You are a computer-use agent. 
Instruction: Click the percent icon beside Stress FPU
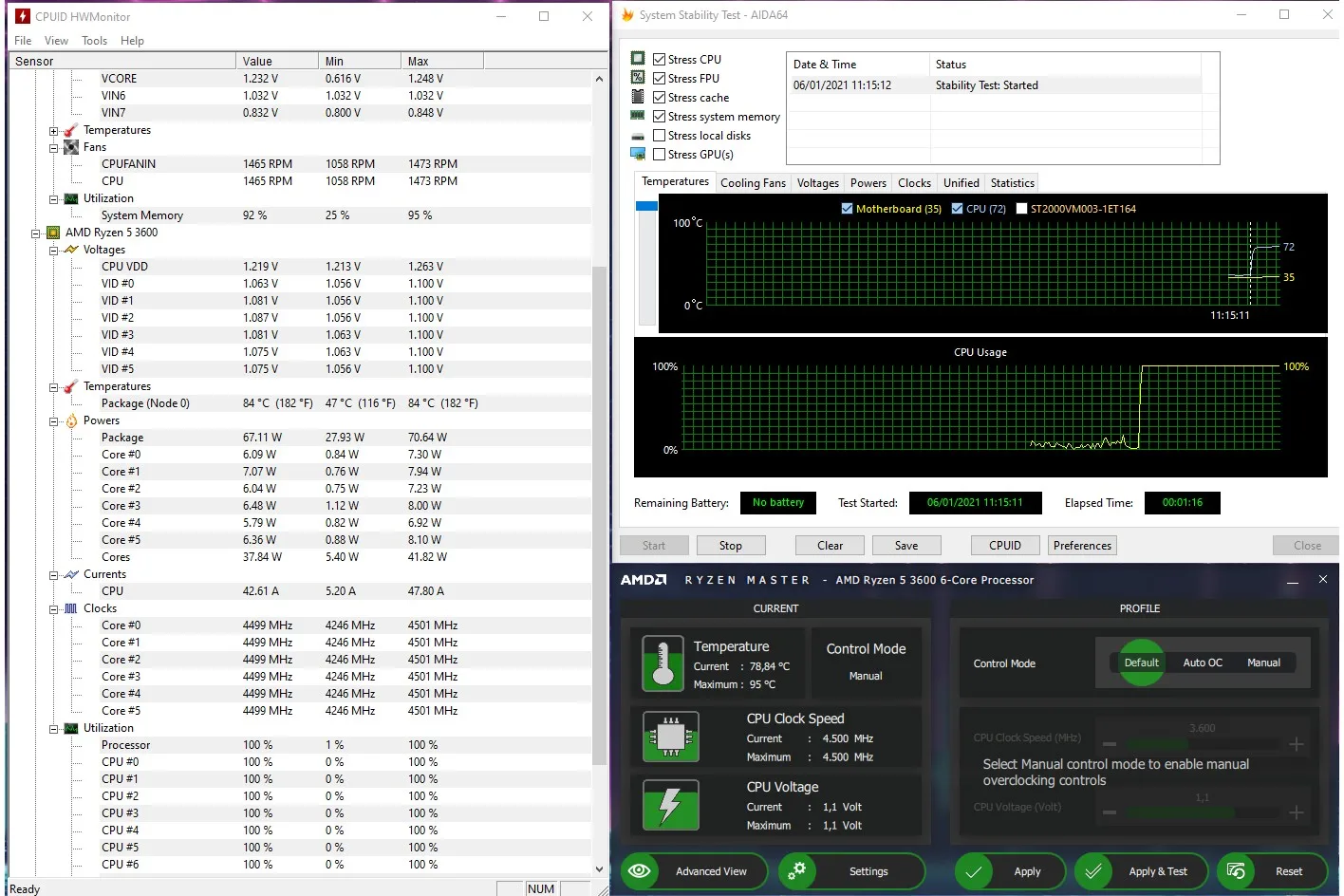[638, 78]
